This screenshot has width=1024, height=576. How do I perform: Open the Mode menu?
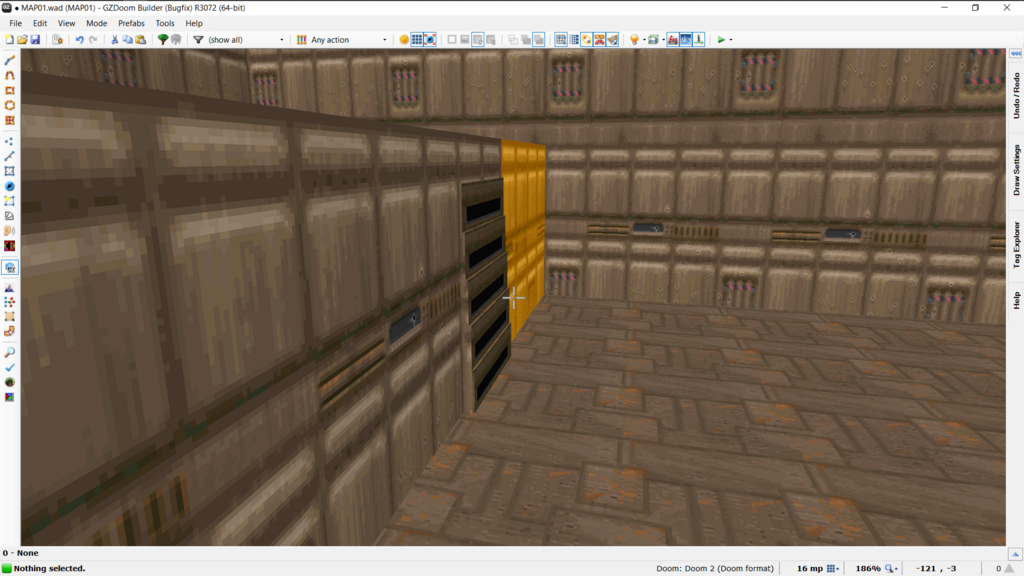tap(97, 23)
